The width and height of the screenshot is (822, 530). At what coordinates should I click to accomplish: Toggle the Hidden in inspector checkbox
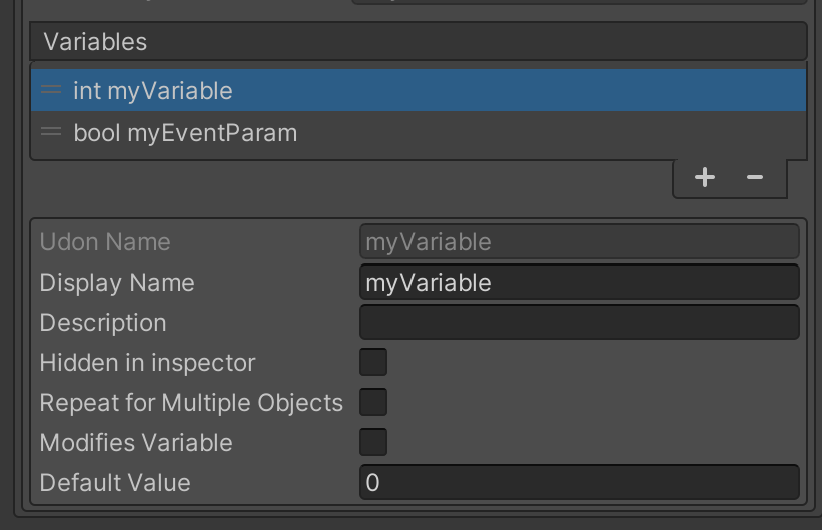pyautogui.click(x=373, y=362)
